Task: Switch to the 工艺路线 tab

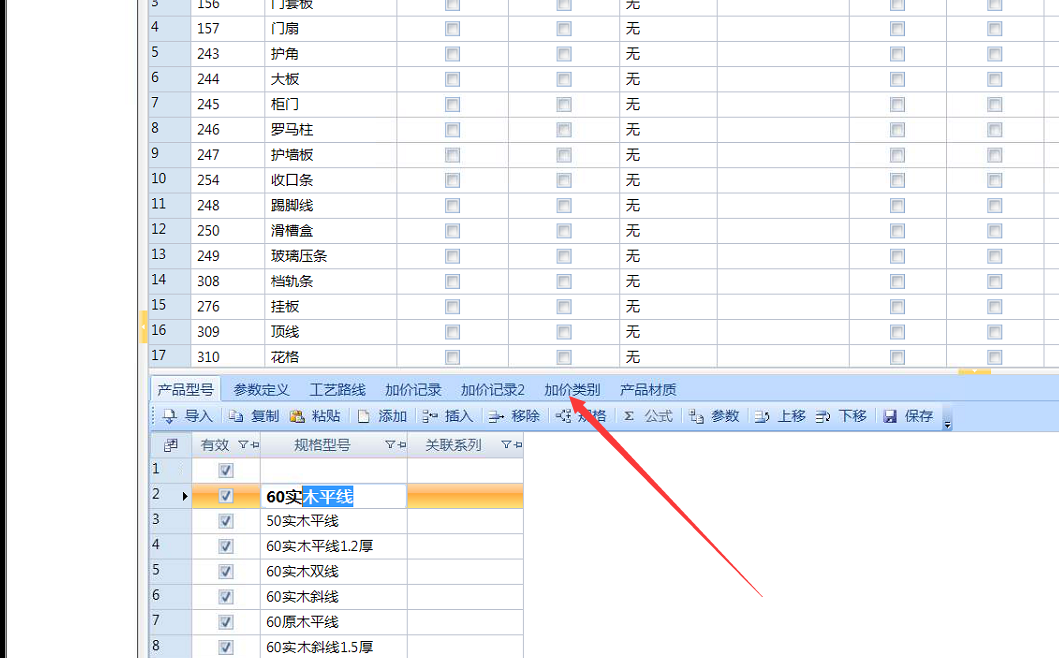Action: [337, 390]
